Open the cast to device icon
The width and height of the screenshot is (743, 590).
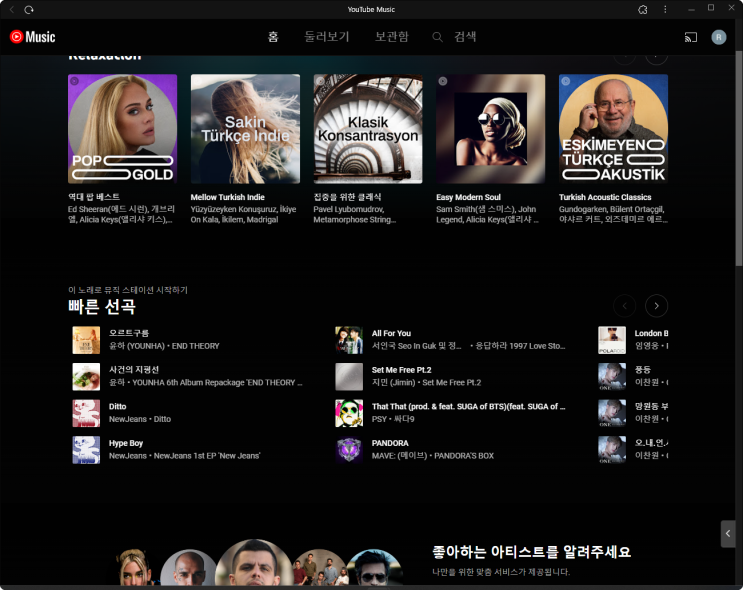click(690, 37)
